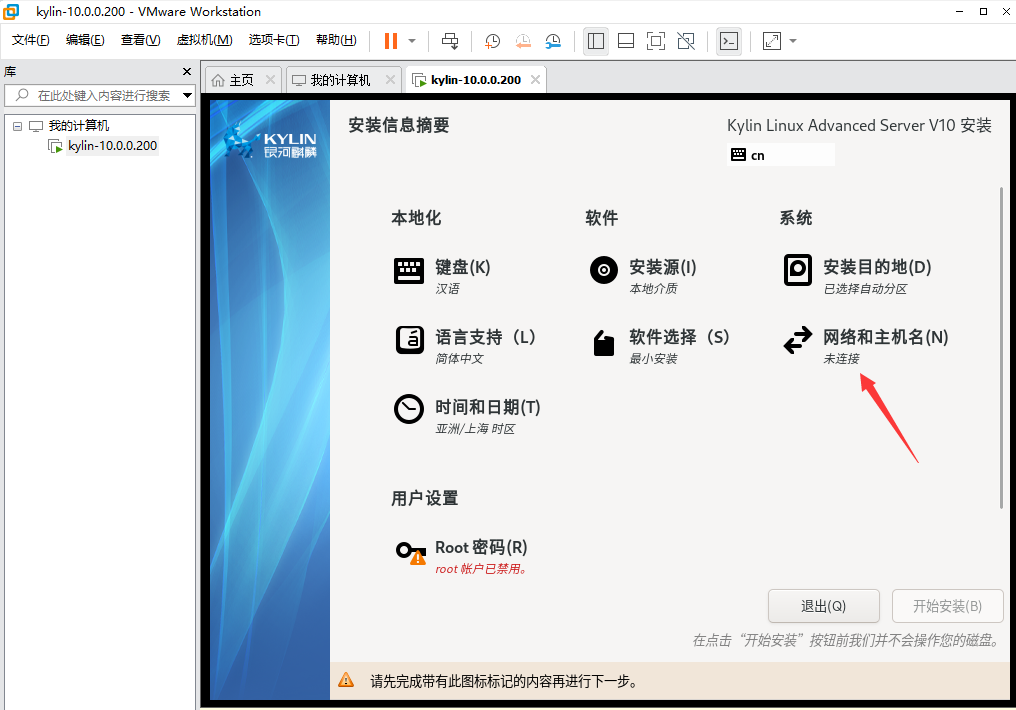Open the console view icon
Screen dimensions: 1016x710
729,41
